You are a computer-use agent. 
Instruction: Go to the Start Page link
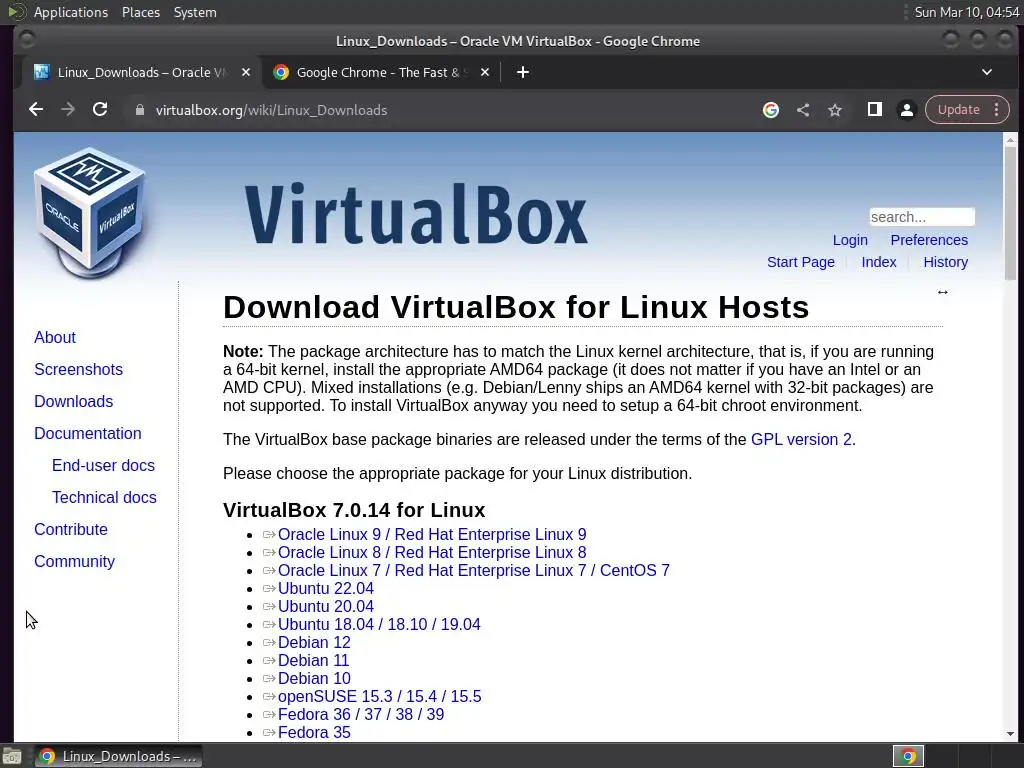click(x=801, y=262)
